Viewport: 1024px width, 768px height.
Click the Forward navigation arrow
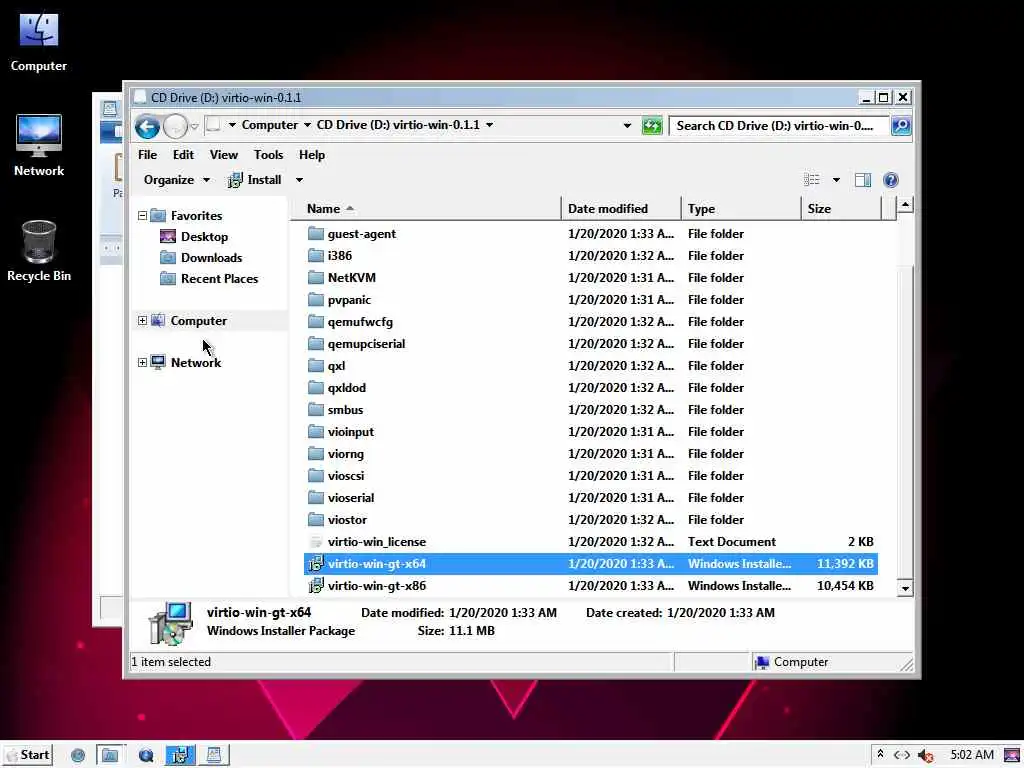(x=175, y=126)
